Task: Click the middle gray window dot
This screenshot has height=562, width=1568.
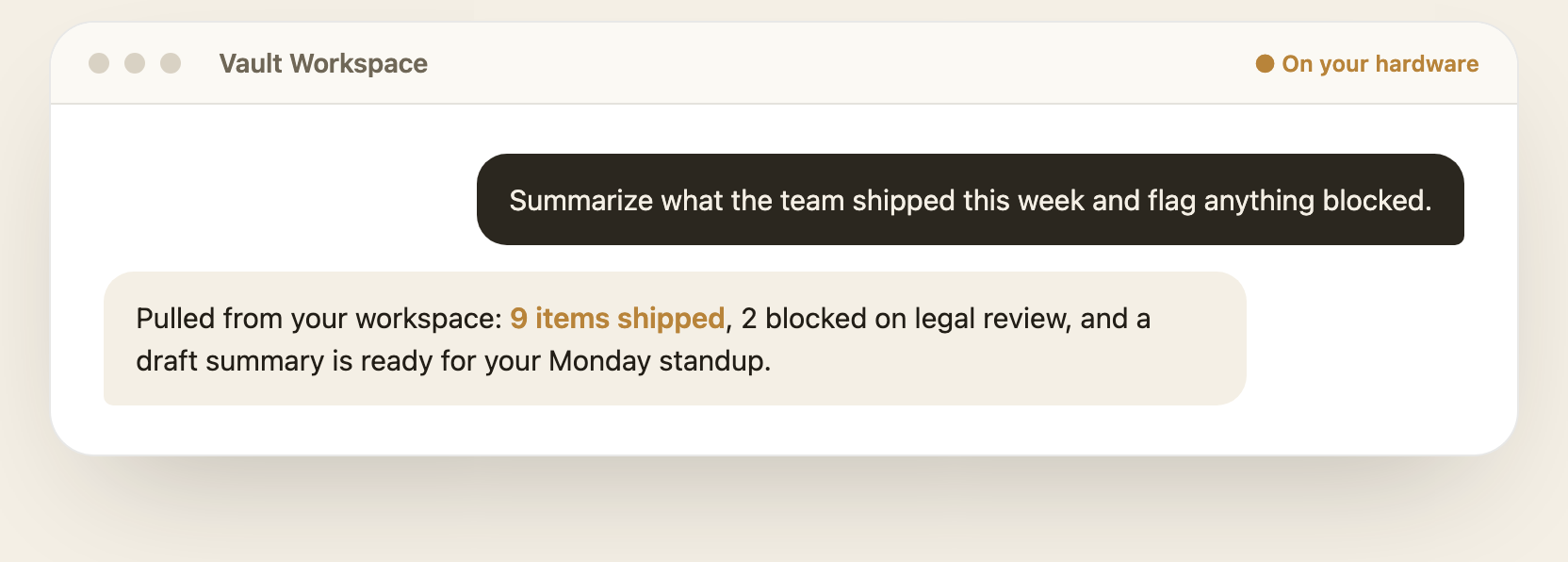Action: [135, 63]
